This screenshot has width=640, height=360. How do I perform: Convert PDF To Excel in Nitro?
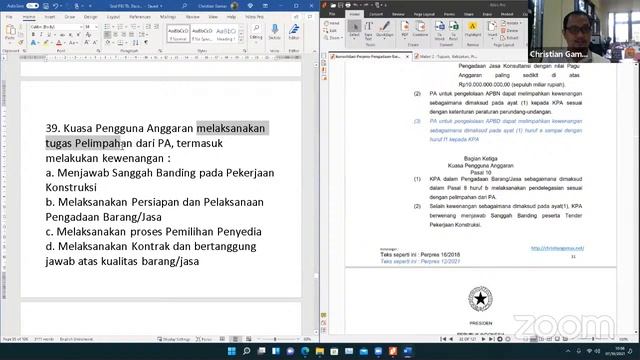[453, 30]
